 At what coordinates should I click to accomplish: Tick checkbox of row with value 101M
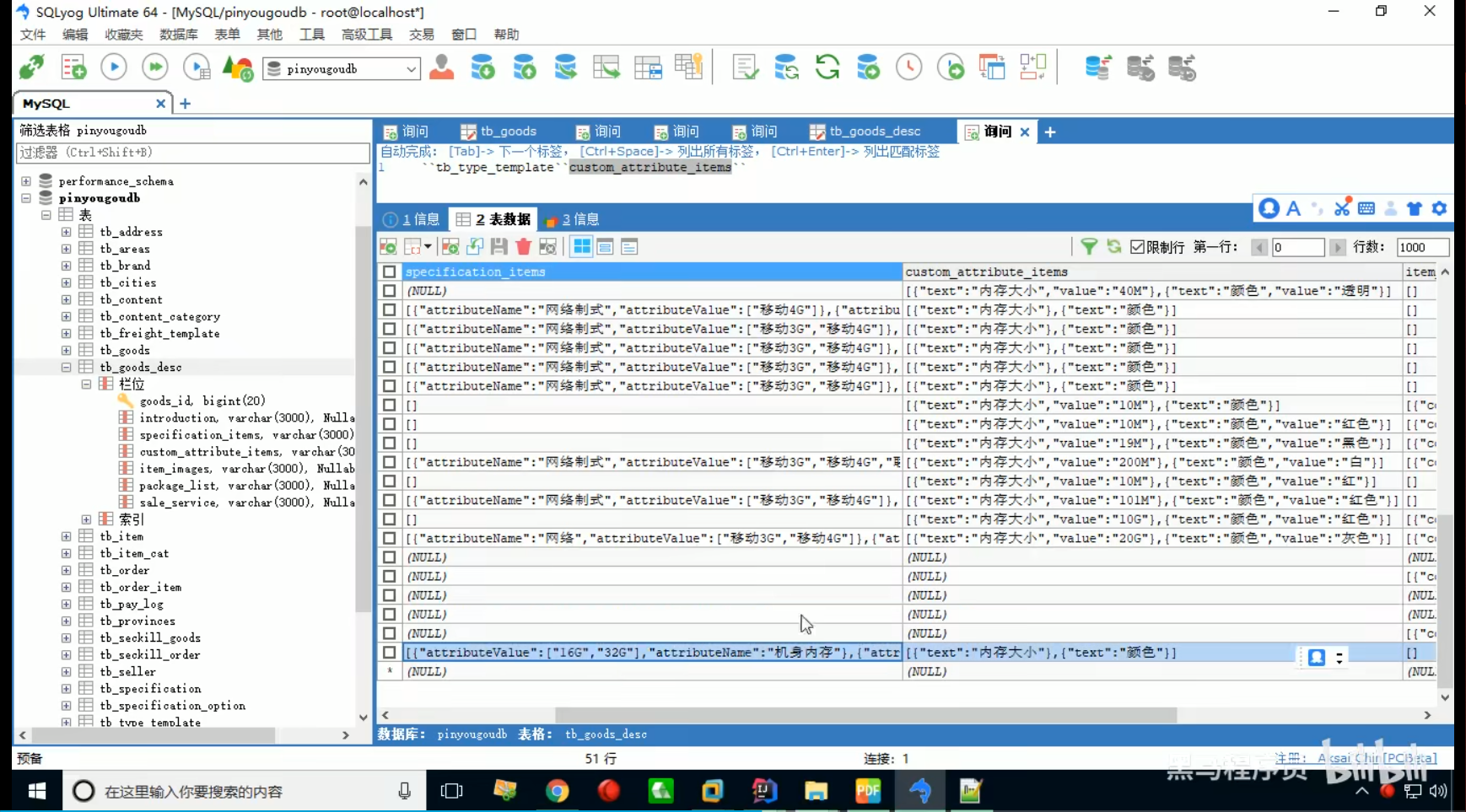(389, 500)
